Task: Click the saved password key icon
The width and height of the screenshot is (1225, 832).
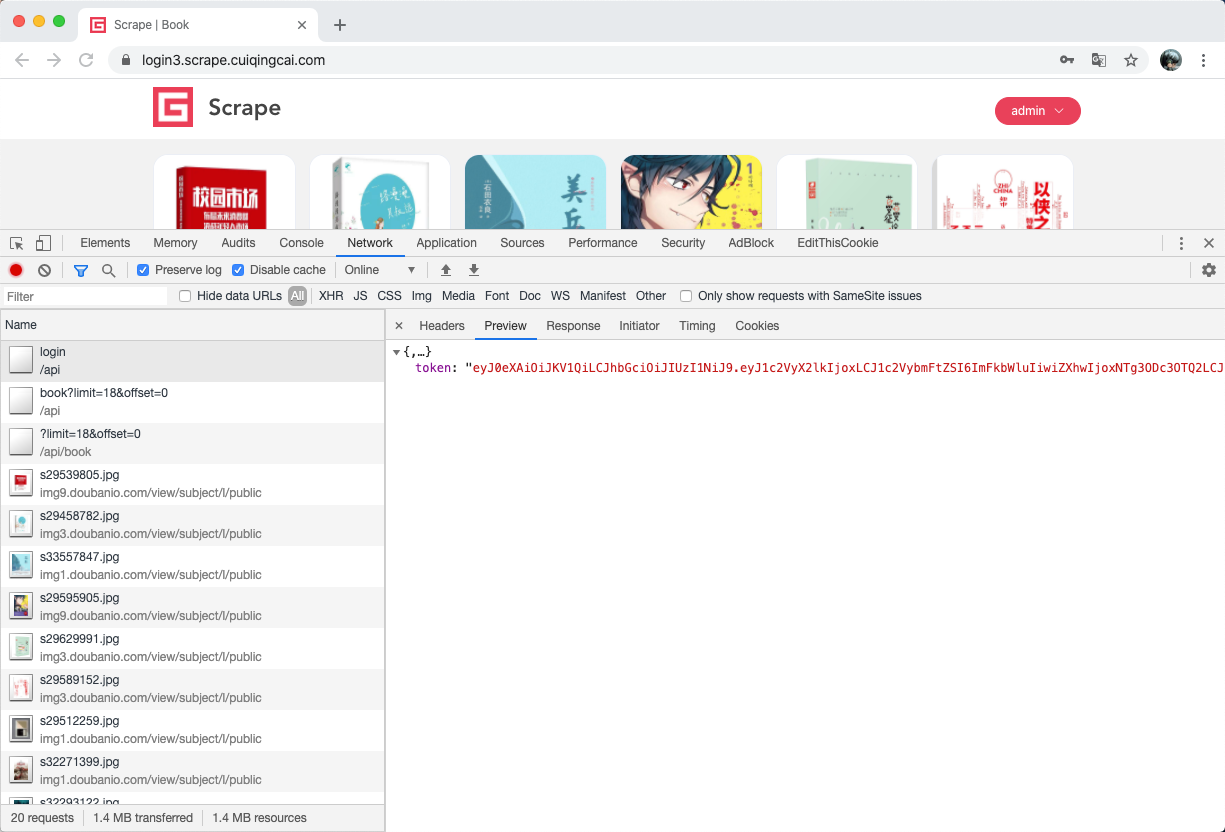Action: 1067,60
